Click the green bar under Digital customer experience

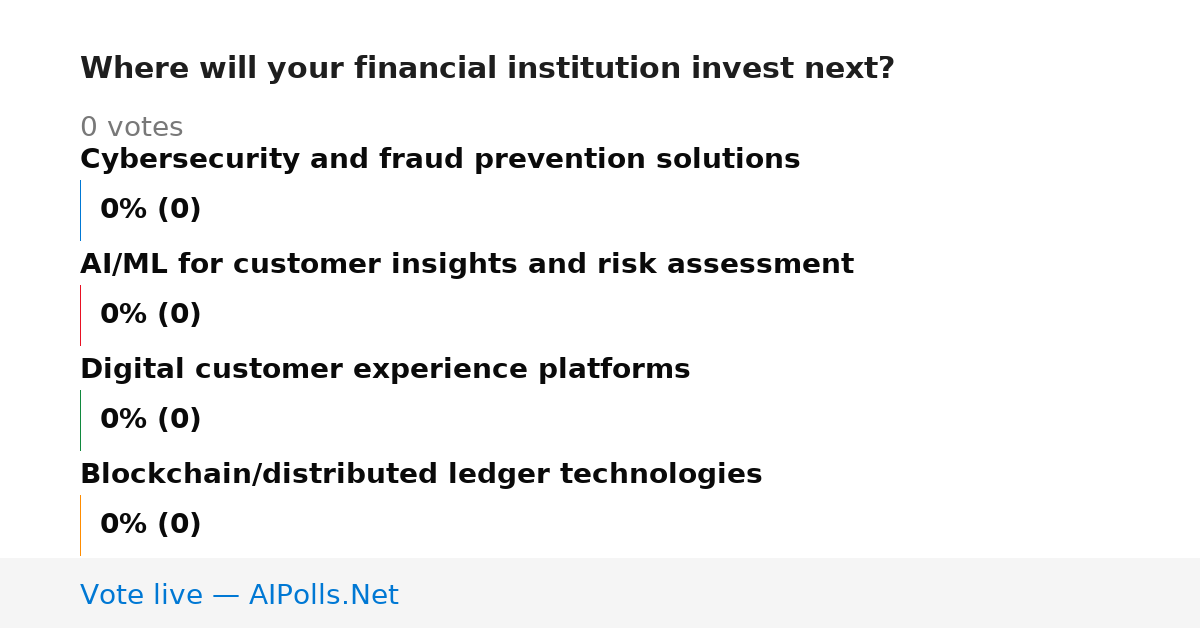click(x=80, y=420)
